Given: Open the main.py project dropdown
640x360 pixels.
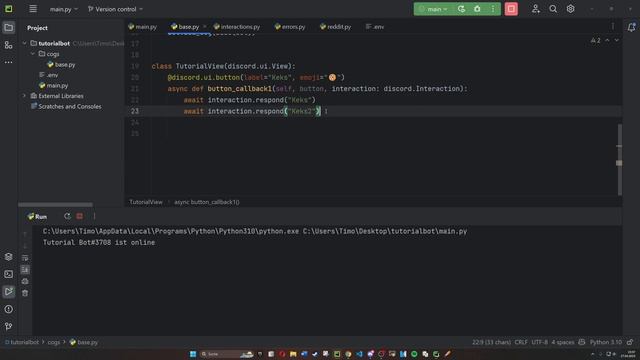Looking at the screenshot, I should [x=63, y=9].
